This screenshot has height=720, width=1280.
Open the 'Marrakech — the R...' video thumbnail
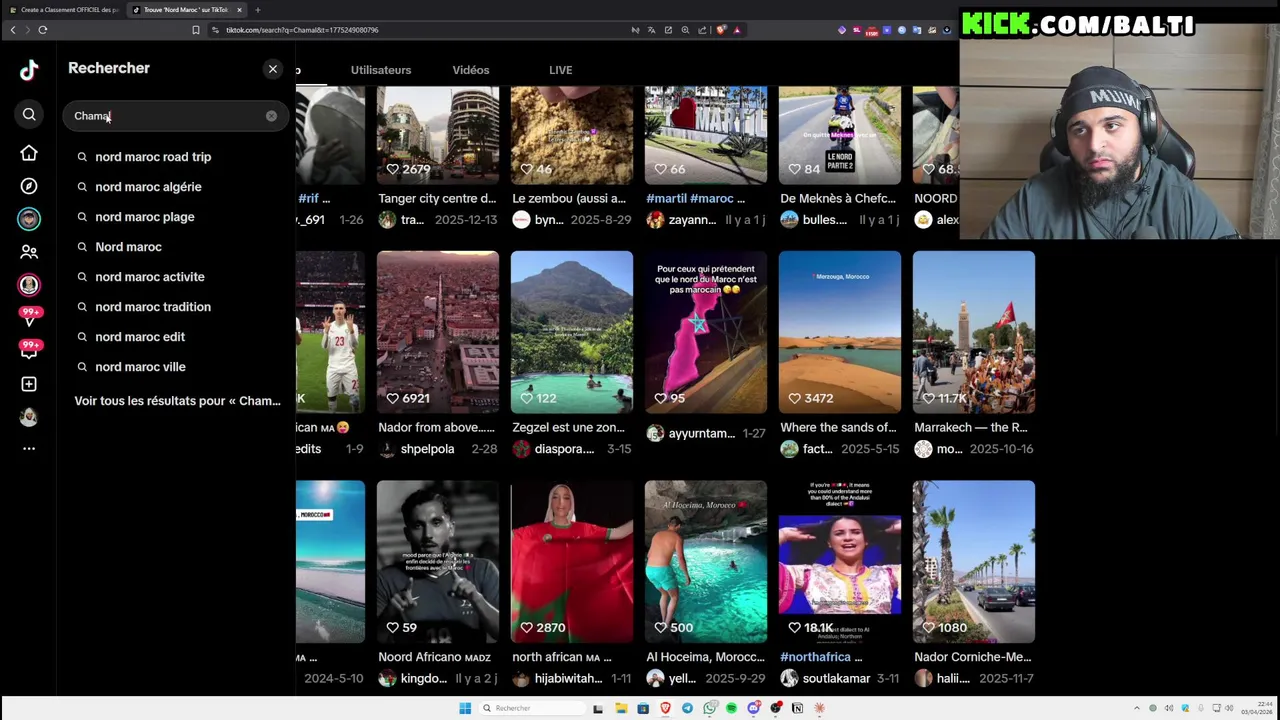click(974, 332)
